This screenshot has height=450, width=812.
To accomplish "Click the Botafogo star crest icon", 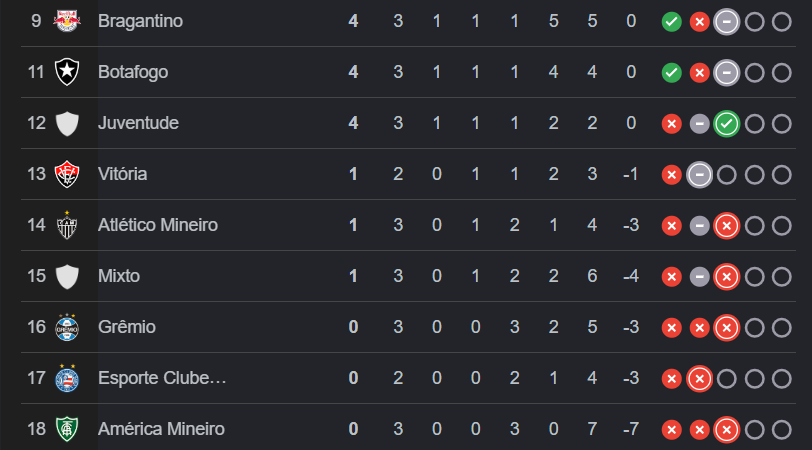I will [x=68, y=72].
